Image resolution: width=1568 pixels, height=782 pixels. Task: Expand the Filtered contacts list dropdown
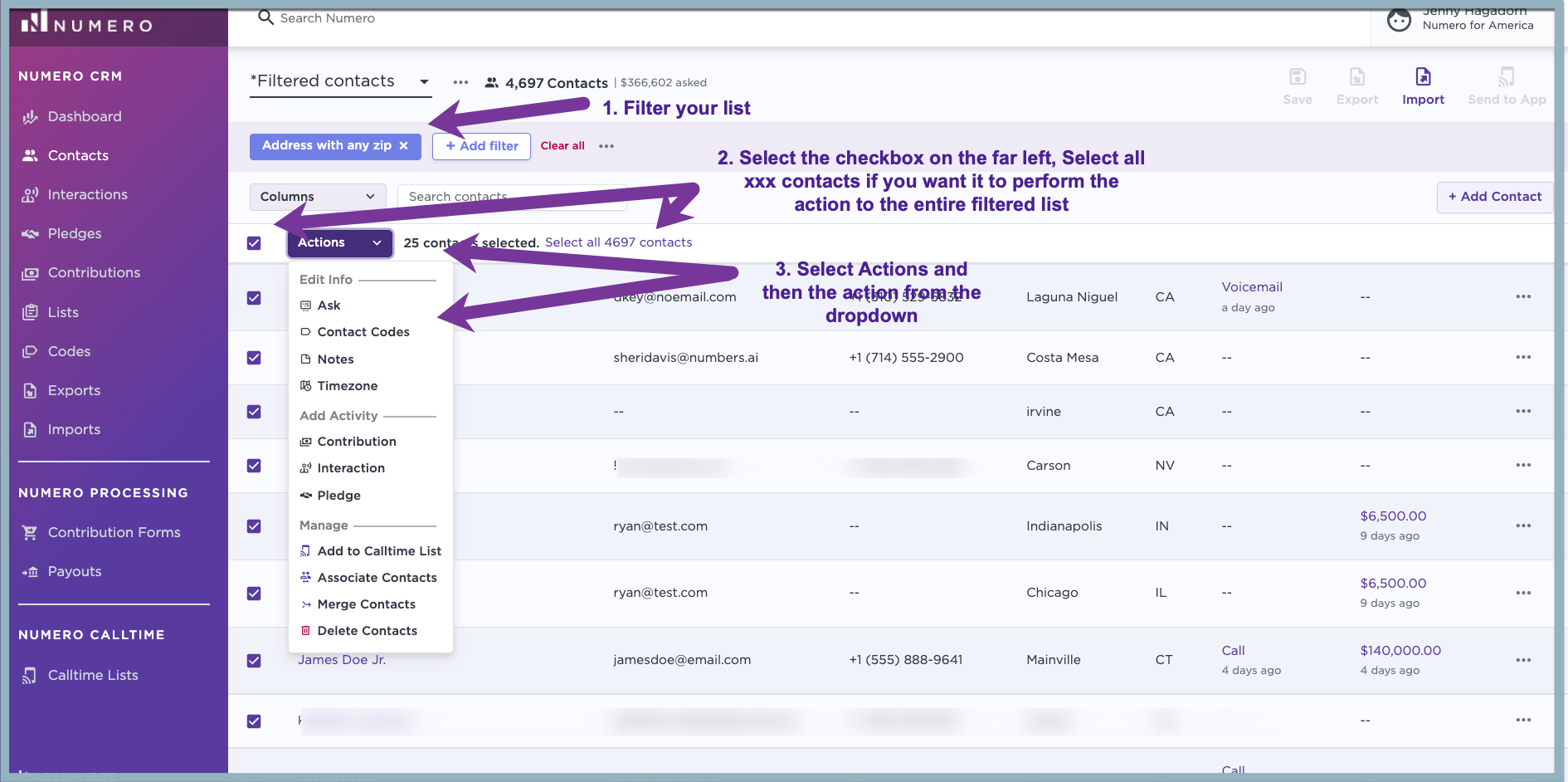[x=340, y=81]
